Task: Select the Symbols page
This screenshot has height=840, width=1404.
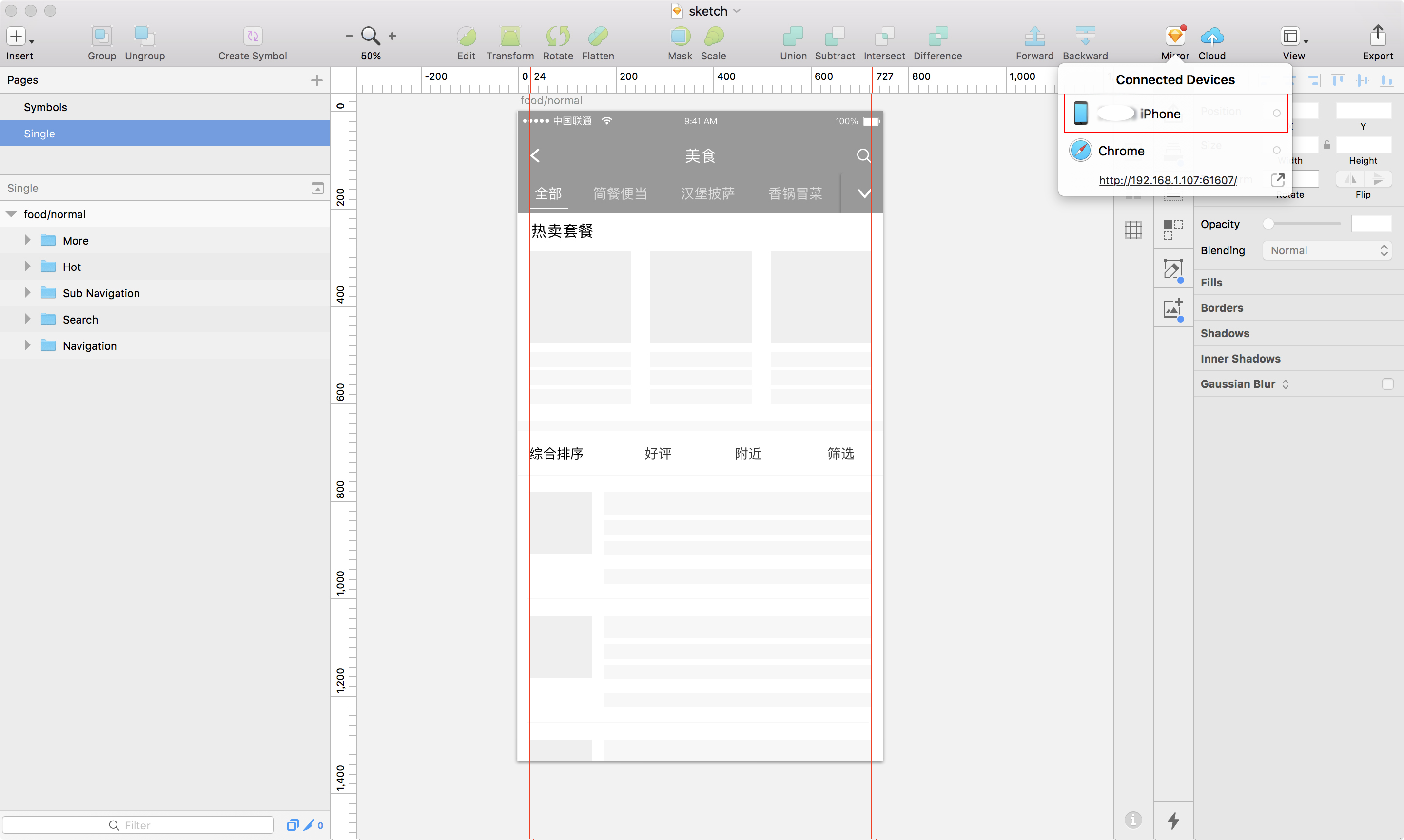Action: (x=45, y=108)
